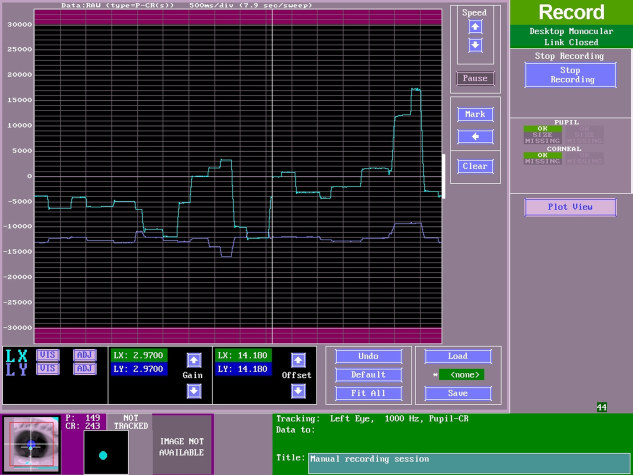The height and width of the screenshot is (475, 633).
Task: Click the Gain down arrow
Action: pos(194,391)
